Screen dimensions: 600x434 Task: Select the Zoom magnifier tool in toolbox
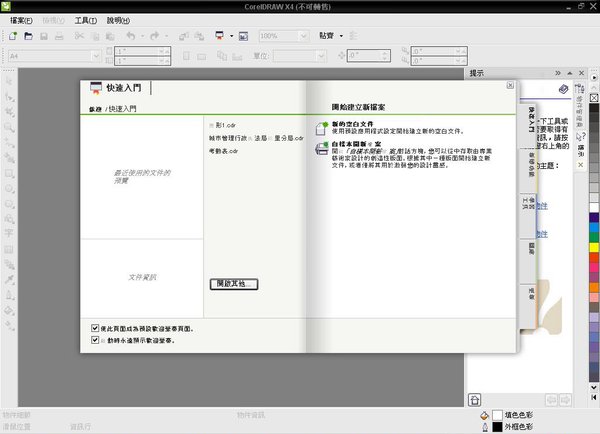[9, 127]
